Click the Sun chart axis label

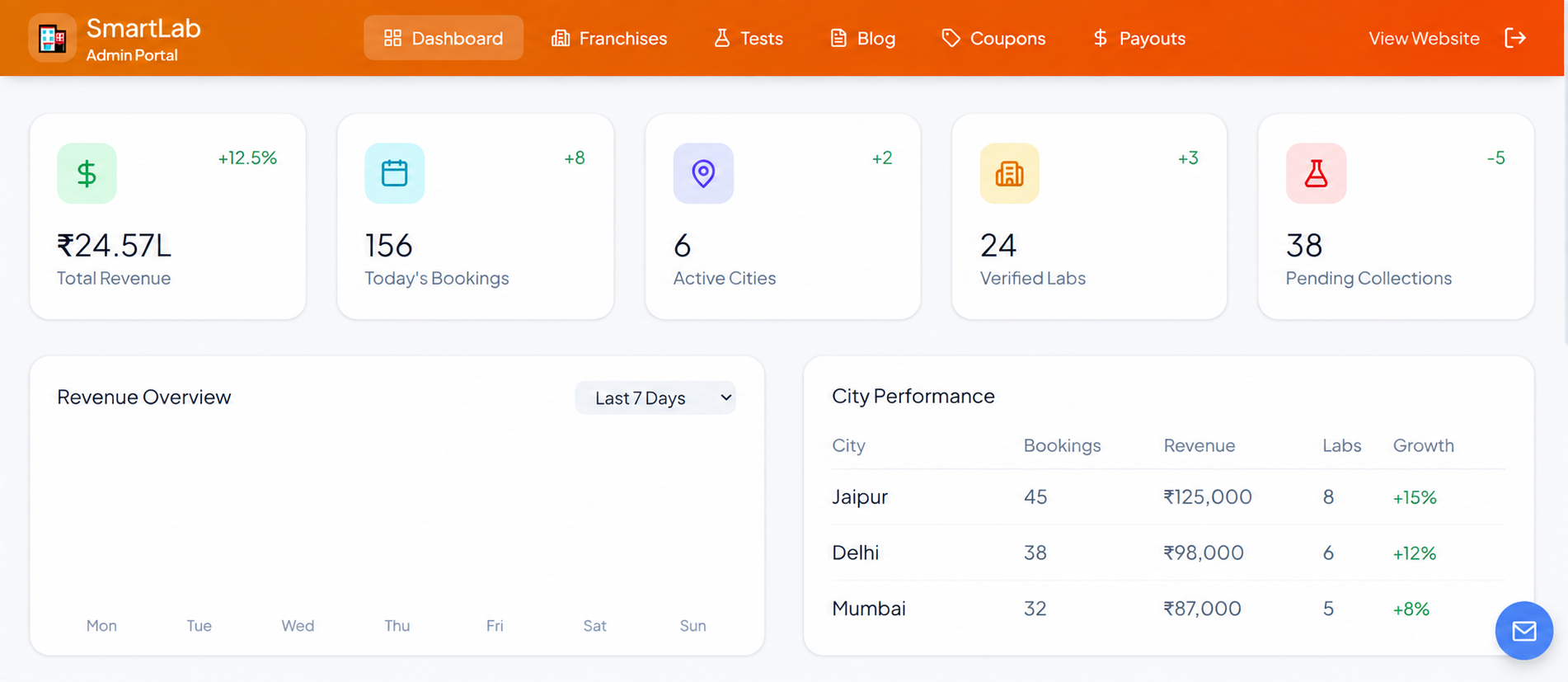coord(692,626)
